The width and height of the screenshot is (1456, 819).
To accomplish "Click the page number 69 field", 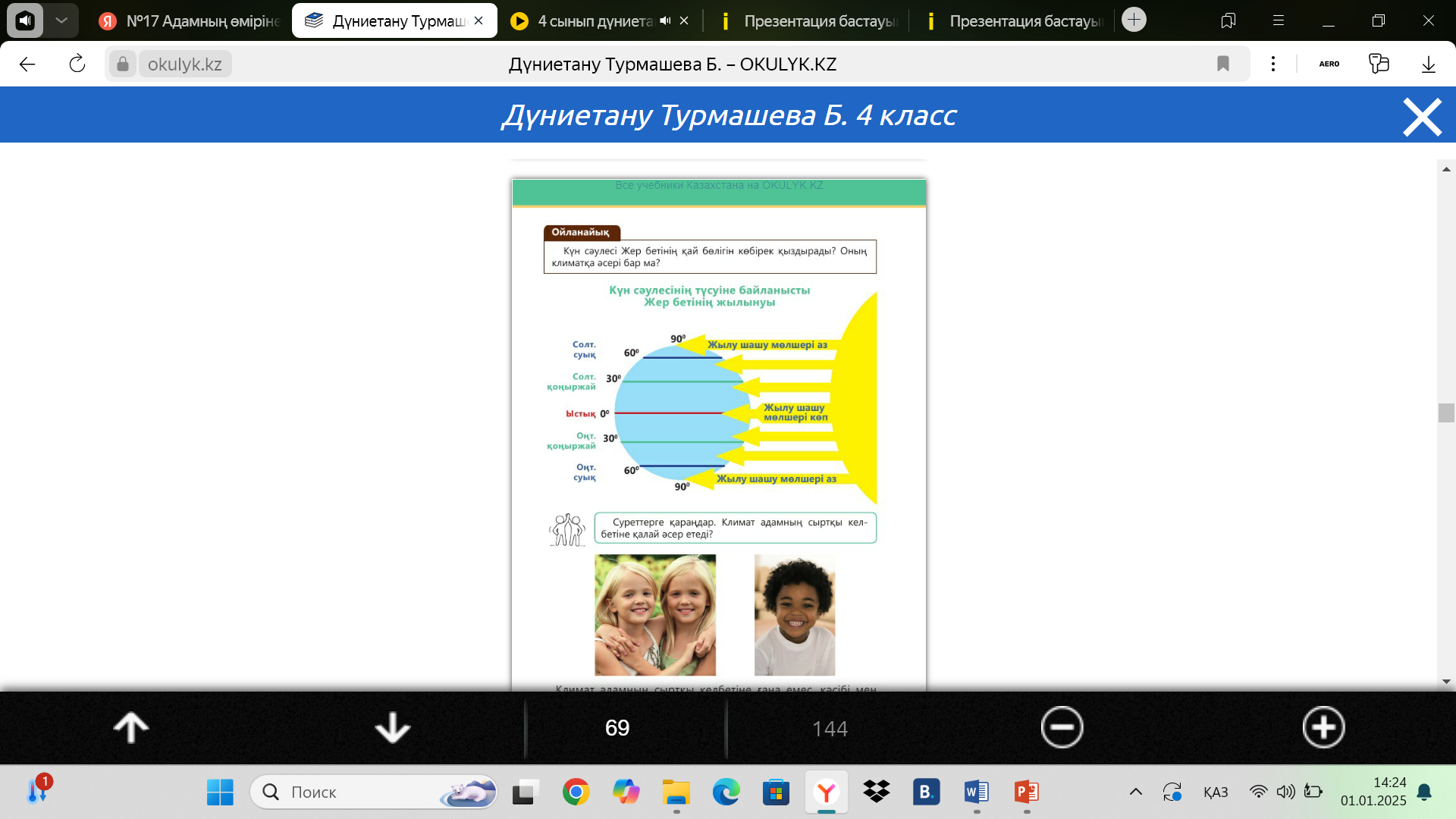I will click(x=617, y=728).
